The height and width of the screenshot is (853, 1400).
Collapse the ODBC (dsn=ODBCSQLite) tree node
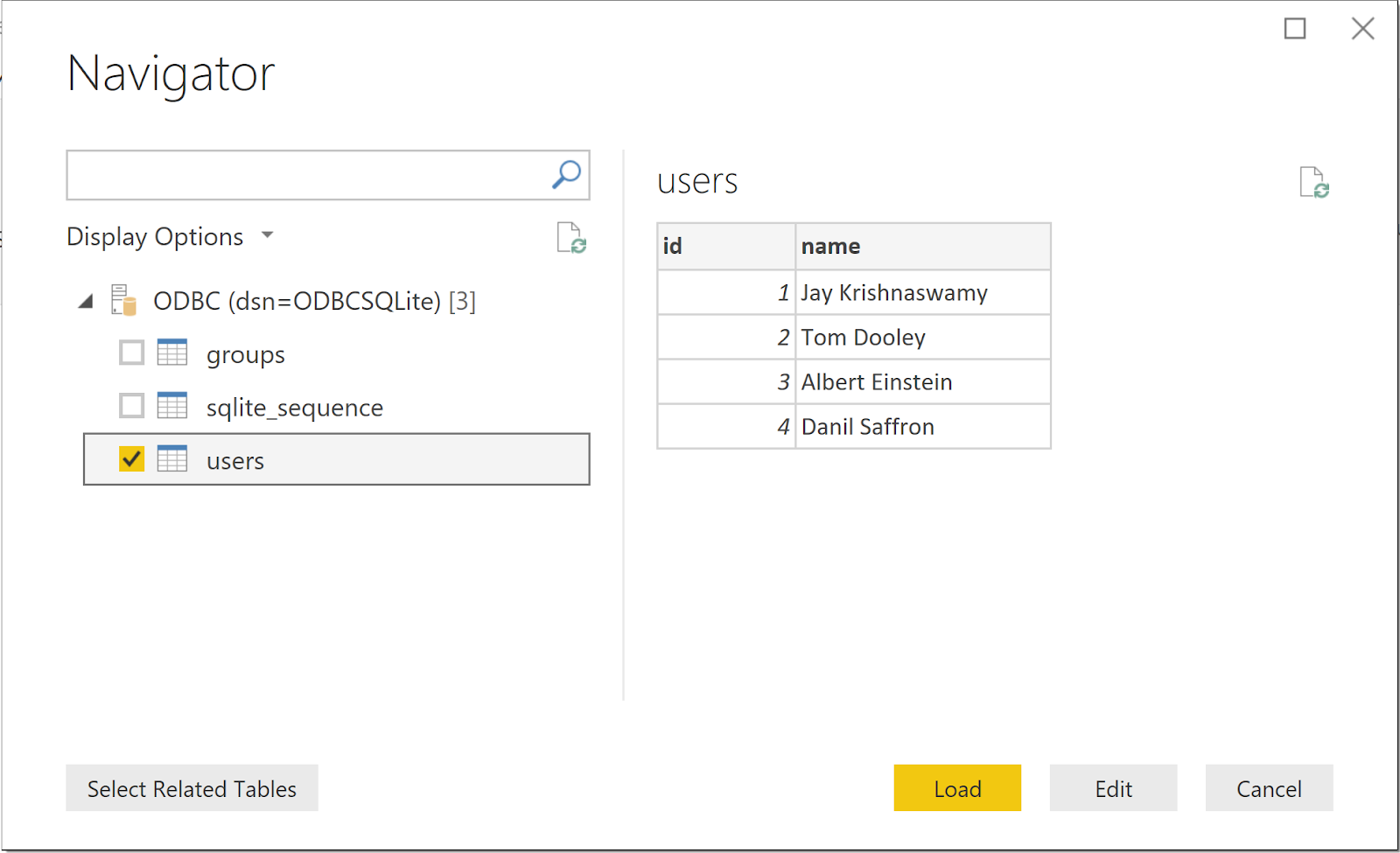(84, 300)
